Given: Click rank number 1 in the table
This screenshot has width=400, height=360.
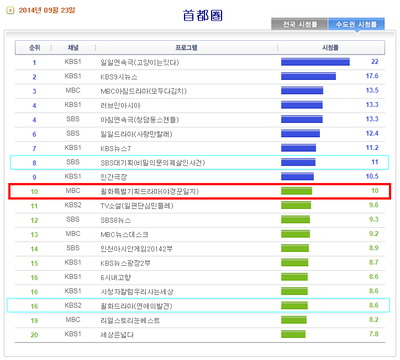Looking at the screenshot, I should tap(34, 63).
